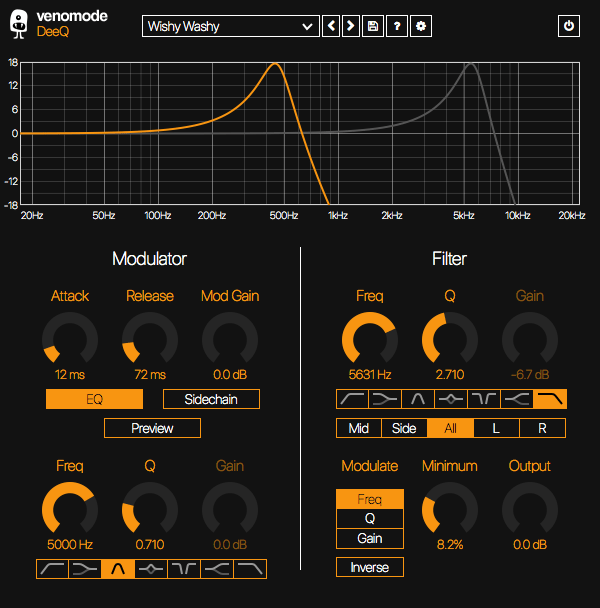The width and height of the screenshot is (600, 608).
Task: Click the next preset arrow button
Action: point(351,26)
